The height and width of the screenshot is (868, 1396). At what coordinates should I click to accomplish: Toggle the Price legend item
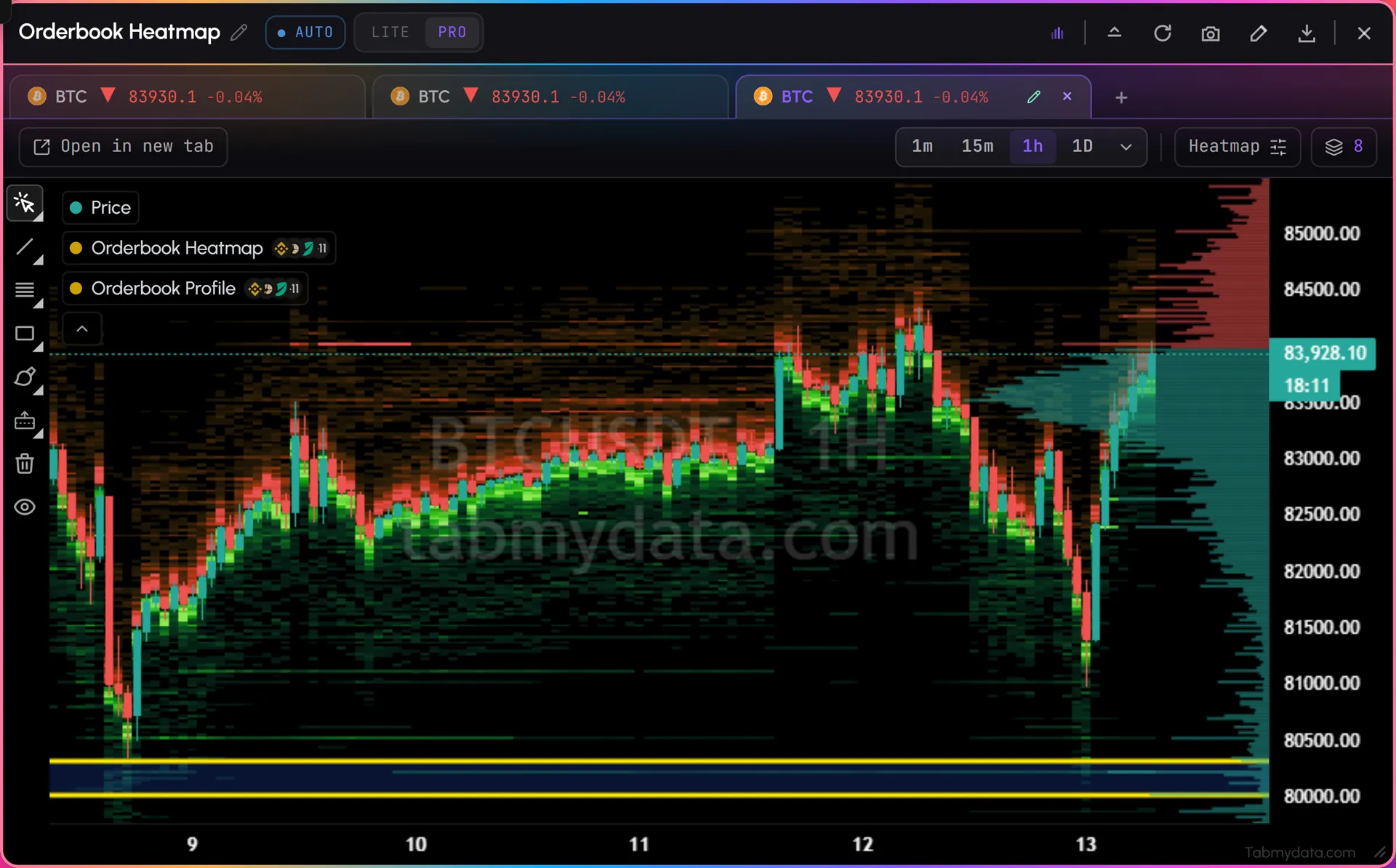point(100,208)
